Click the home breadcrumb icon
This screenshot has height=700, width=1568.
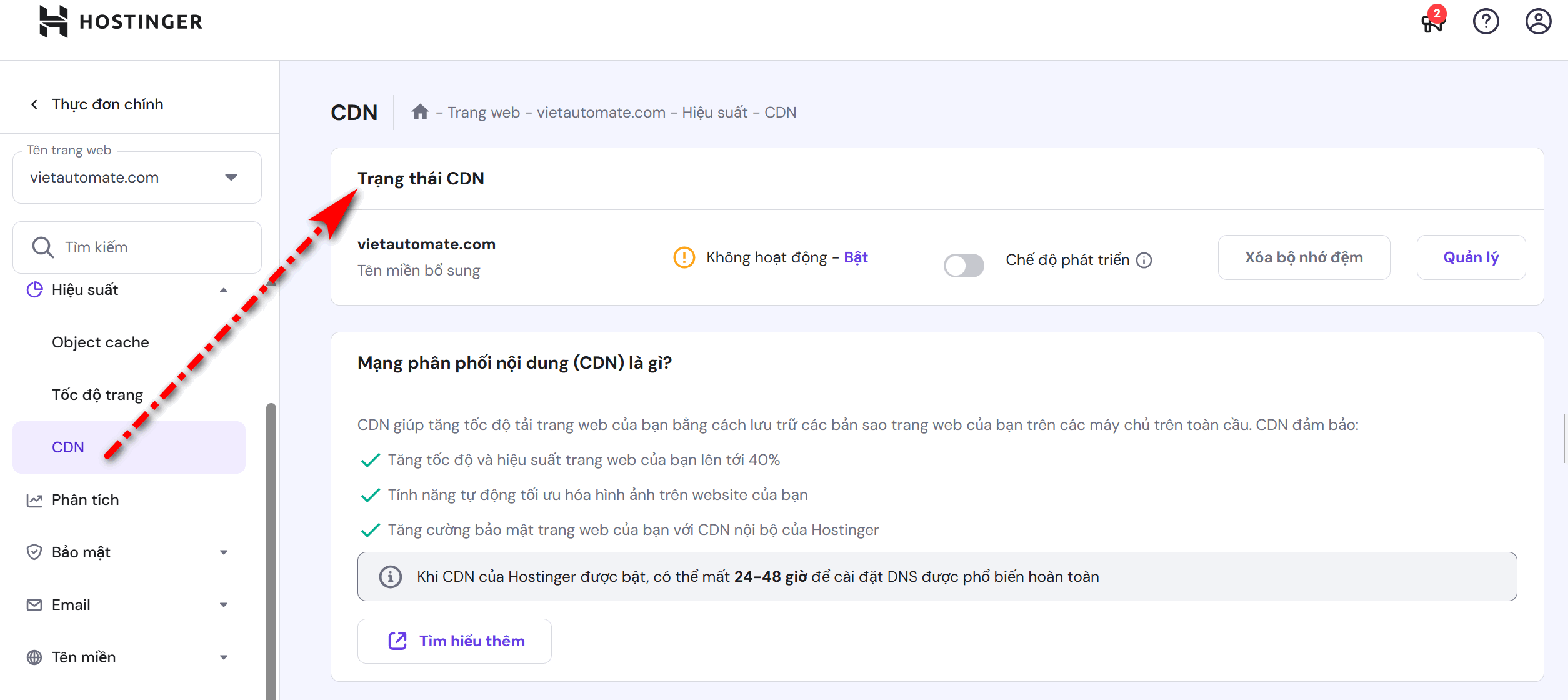coord(420,112)
